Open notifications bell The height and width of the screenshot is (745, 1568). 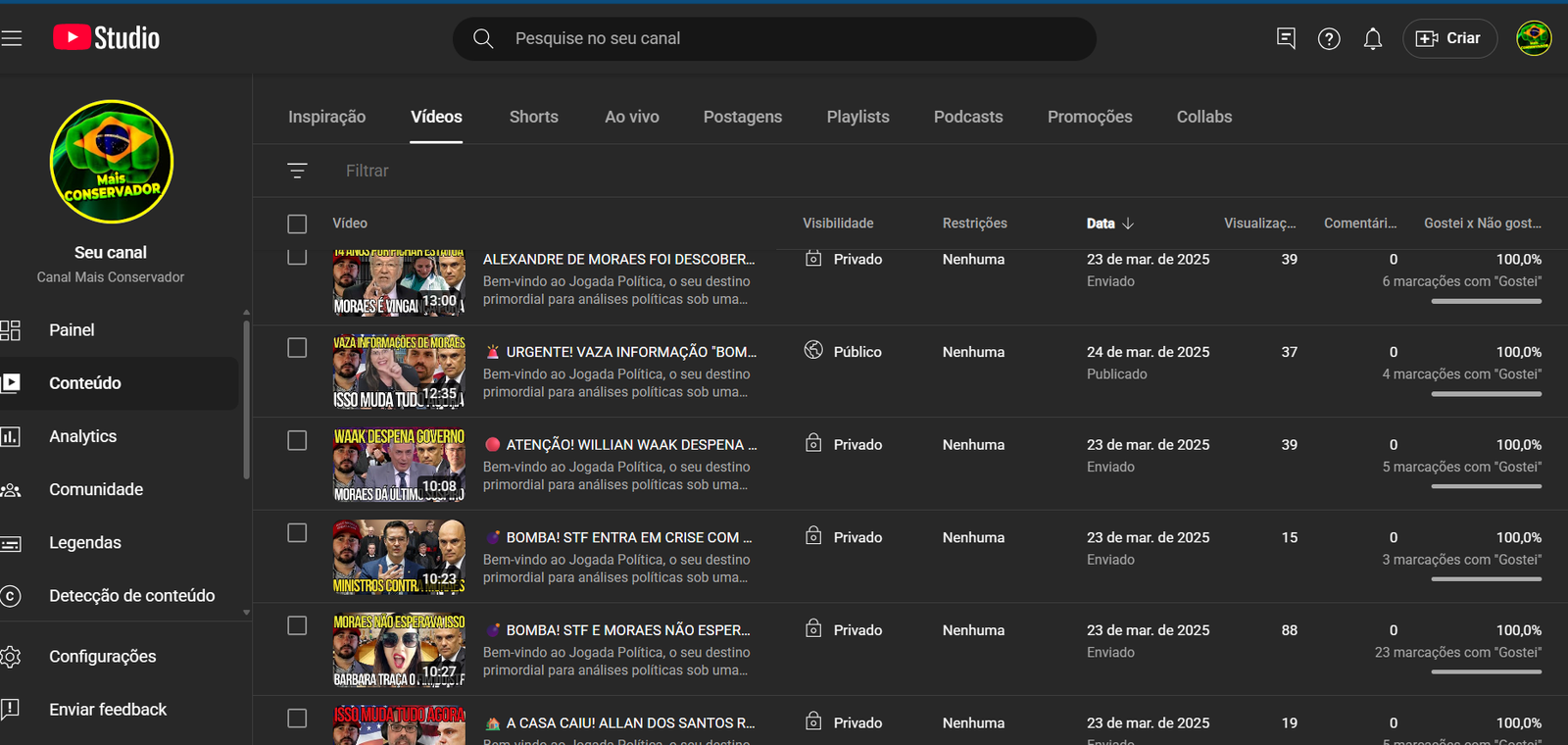coord(1373,38)
